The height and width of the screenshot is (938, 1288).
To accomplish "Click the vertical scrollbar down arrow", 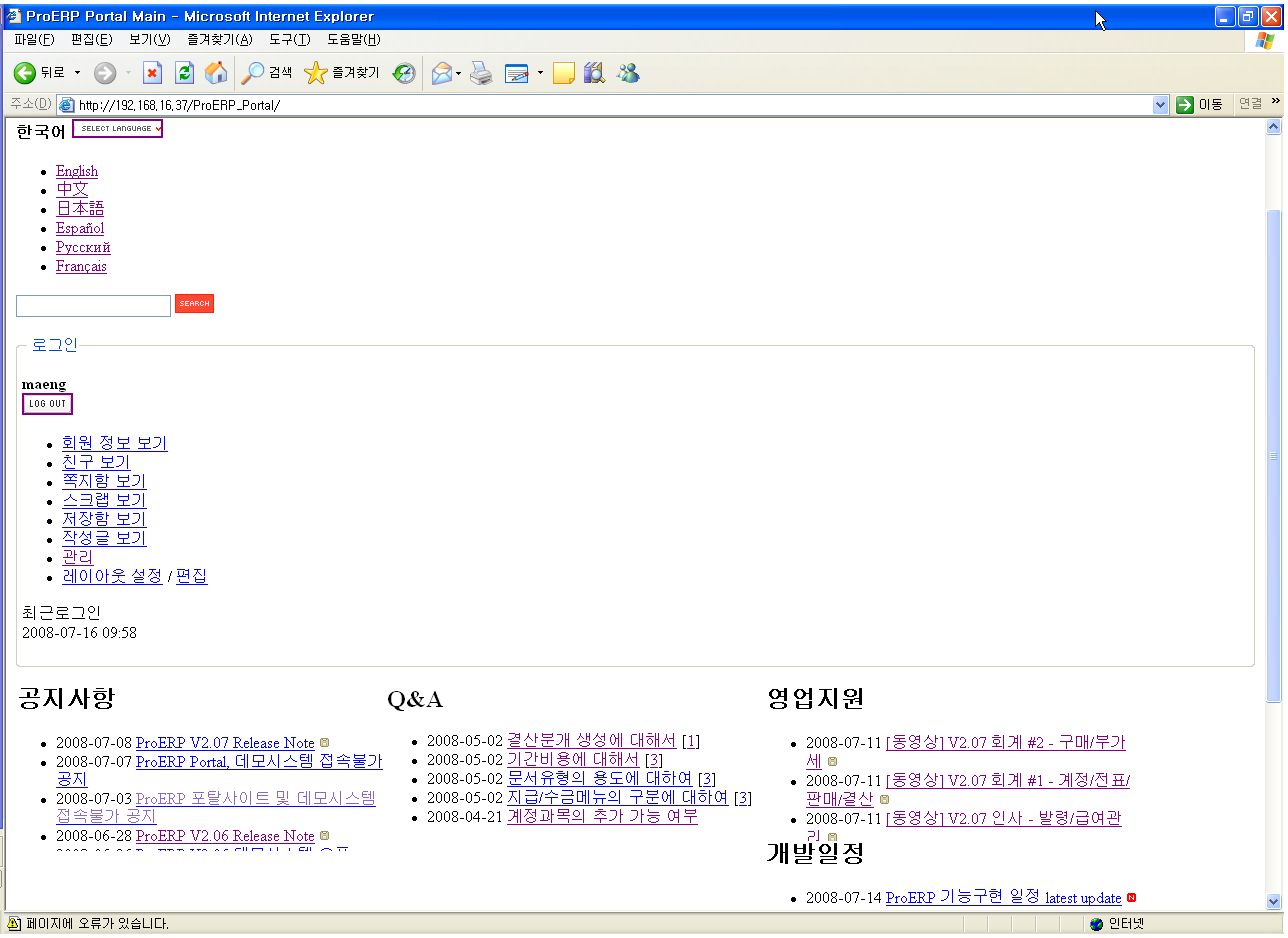I will tap(1274, 901).
